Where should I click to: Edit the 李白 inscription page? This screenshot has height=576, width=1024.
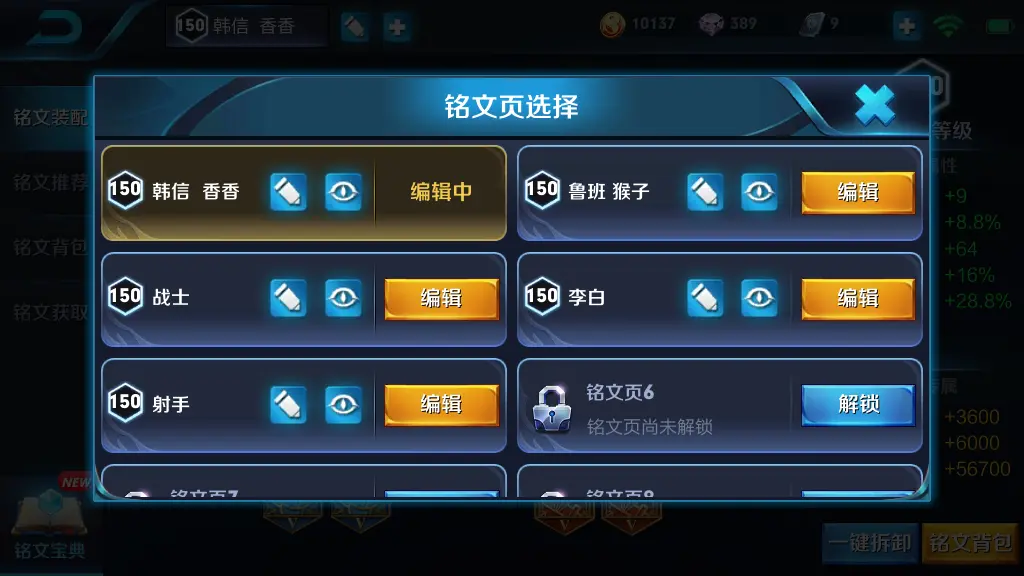(858, 298)
